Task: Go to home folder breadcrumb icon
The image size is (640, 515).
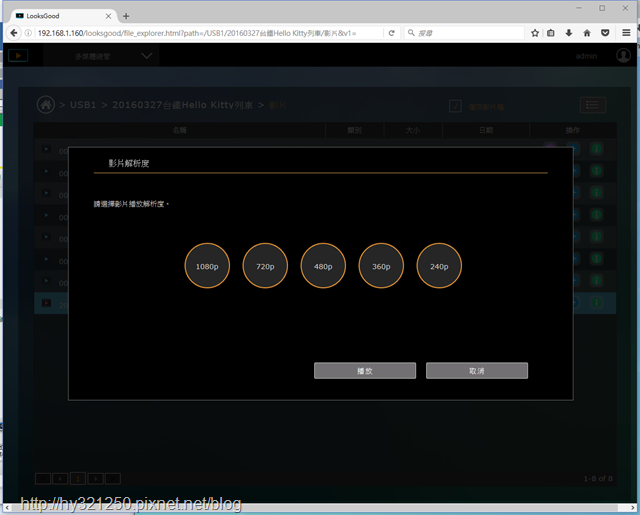Action: (46, 105)
